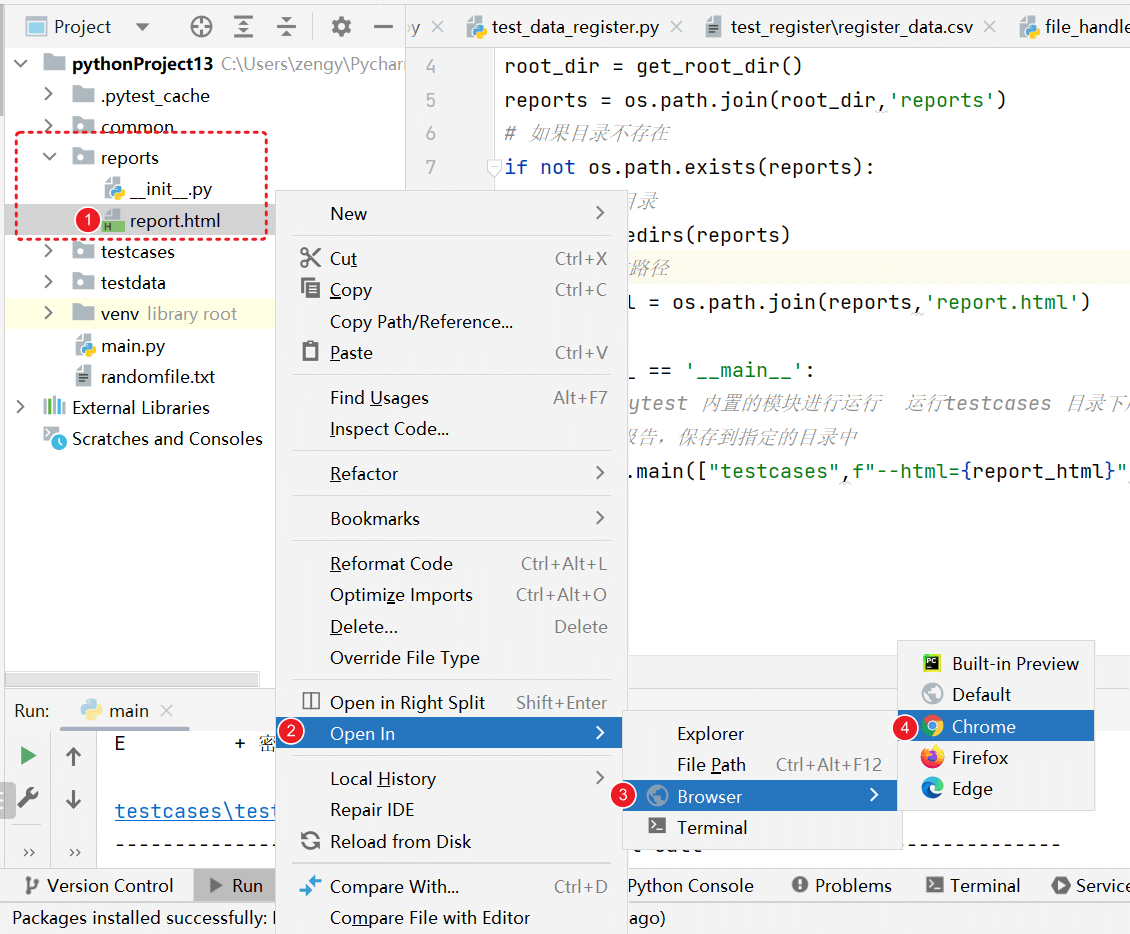Open report in Default browser
The height and width of the screenshot is (934, 1130).
[x=996, y=695]
